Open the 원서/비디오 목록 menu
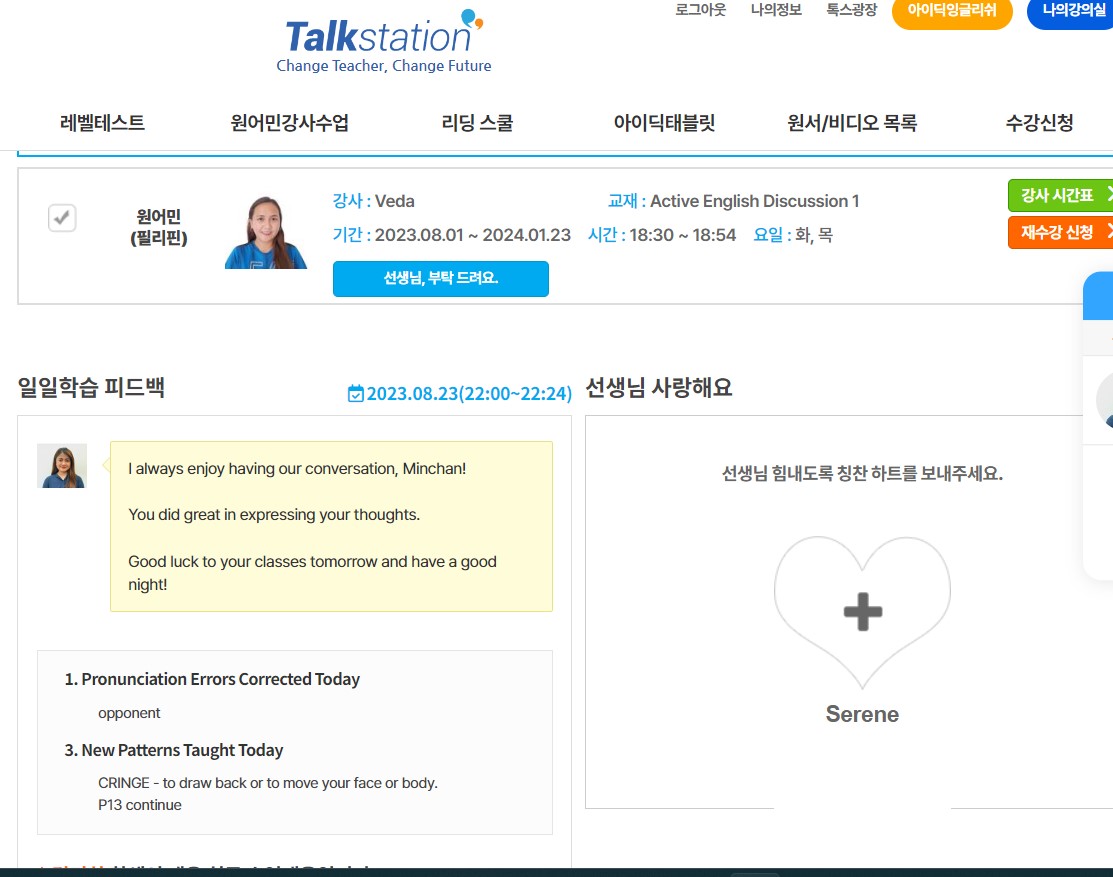The width and height of the screenshot is (1113, 877). (852, 123)
